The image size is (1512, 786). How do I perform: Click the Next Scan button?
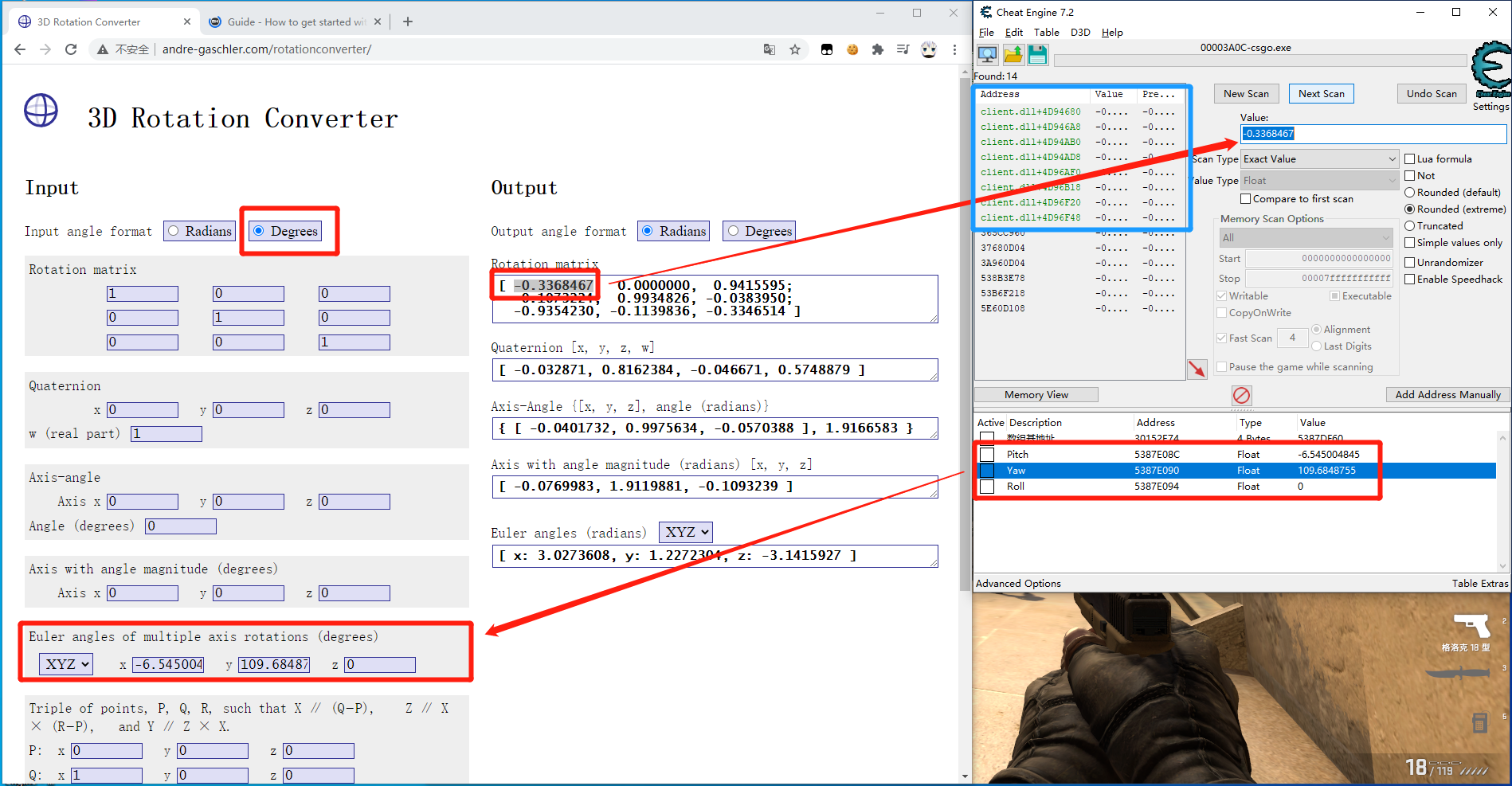click(x=1321, y=93)
